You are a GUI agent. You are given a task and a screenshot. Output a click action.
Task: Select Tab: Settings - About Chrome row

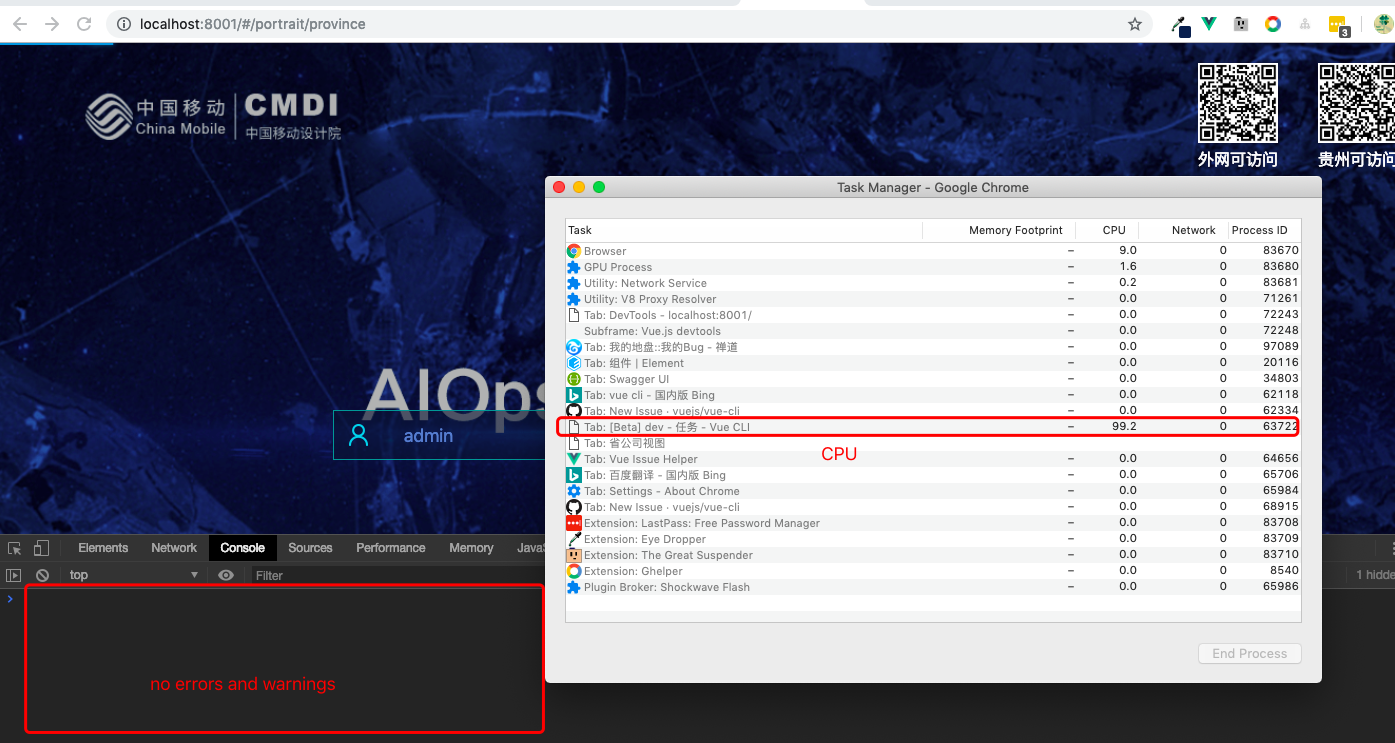coord(933,491)
